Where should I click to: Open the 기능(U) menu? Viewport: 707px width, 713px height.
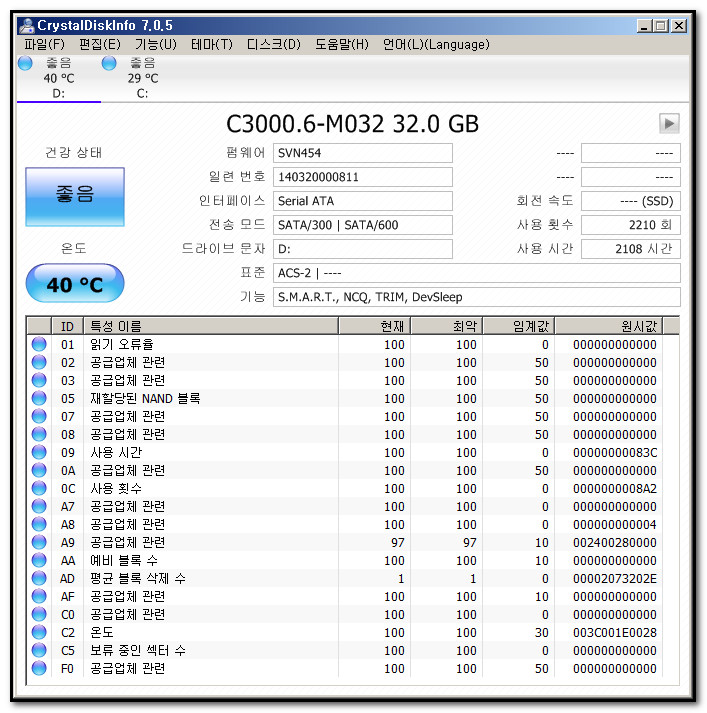tap(155, 45)
